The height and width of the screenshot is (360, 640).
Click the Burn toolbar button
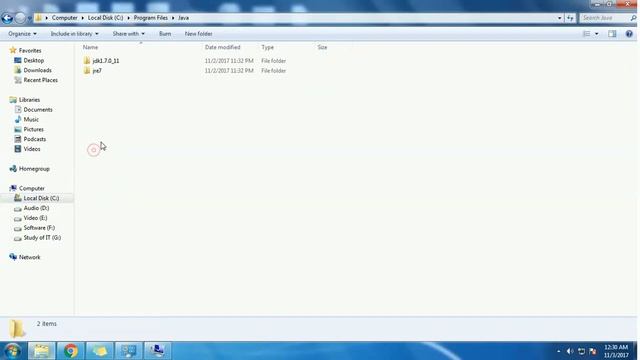pos(165,34)
